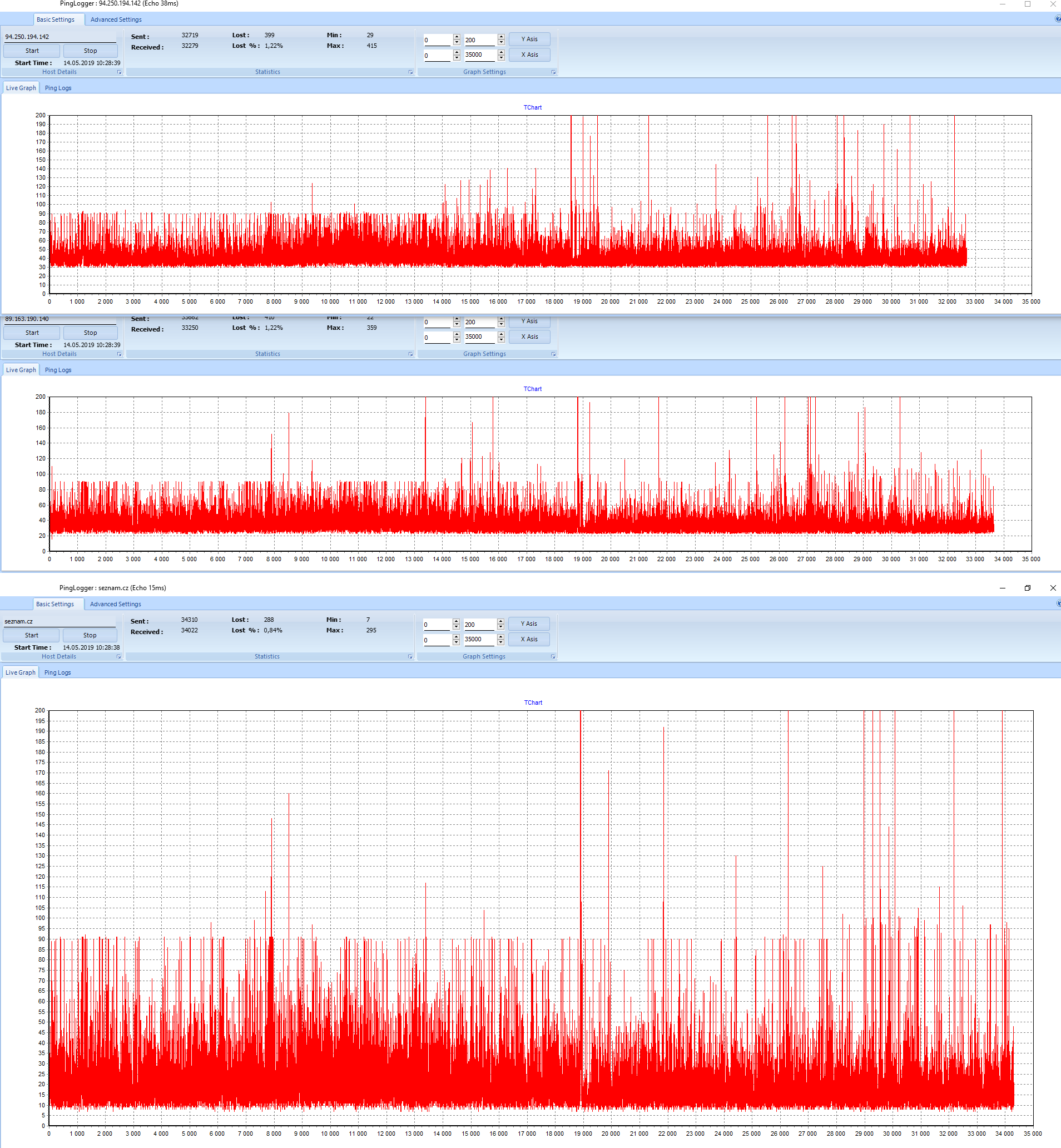Restore down the seznam.cz PingLogger window
The width and height of the screenshot is (1061, 1148).
pyautogui.click(x=1027, y=587)
